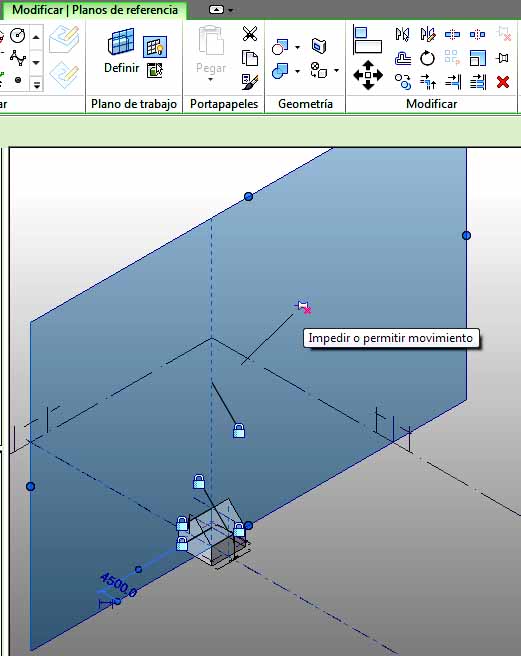Select the Move tool

[368, 75]
